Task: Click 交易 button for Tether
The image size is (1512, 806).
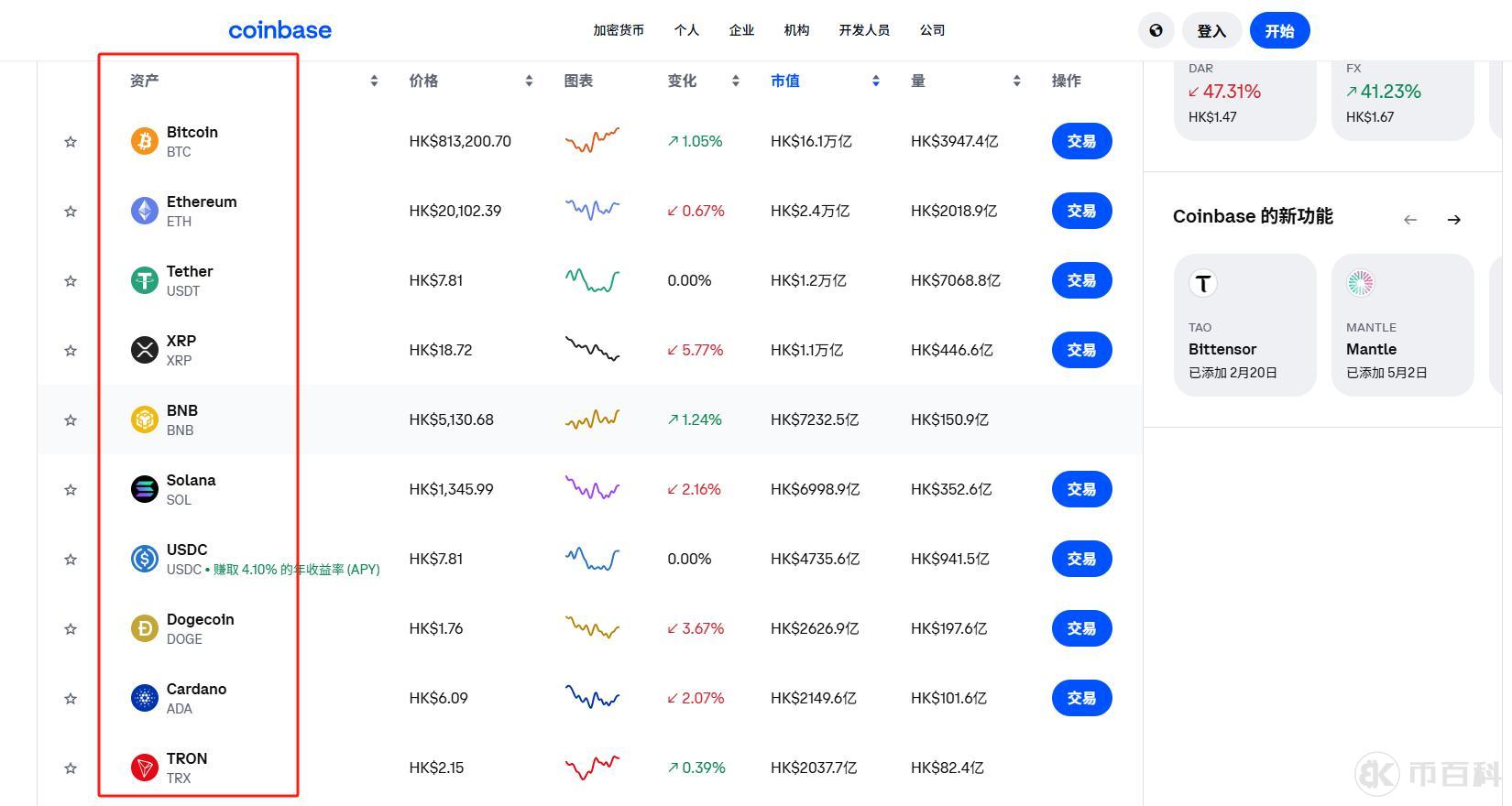Action: point(1081,280)
